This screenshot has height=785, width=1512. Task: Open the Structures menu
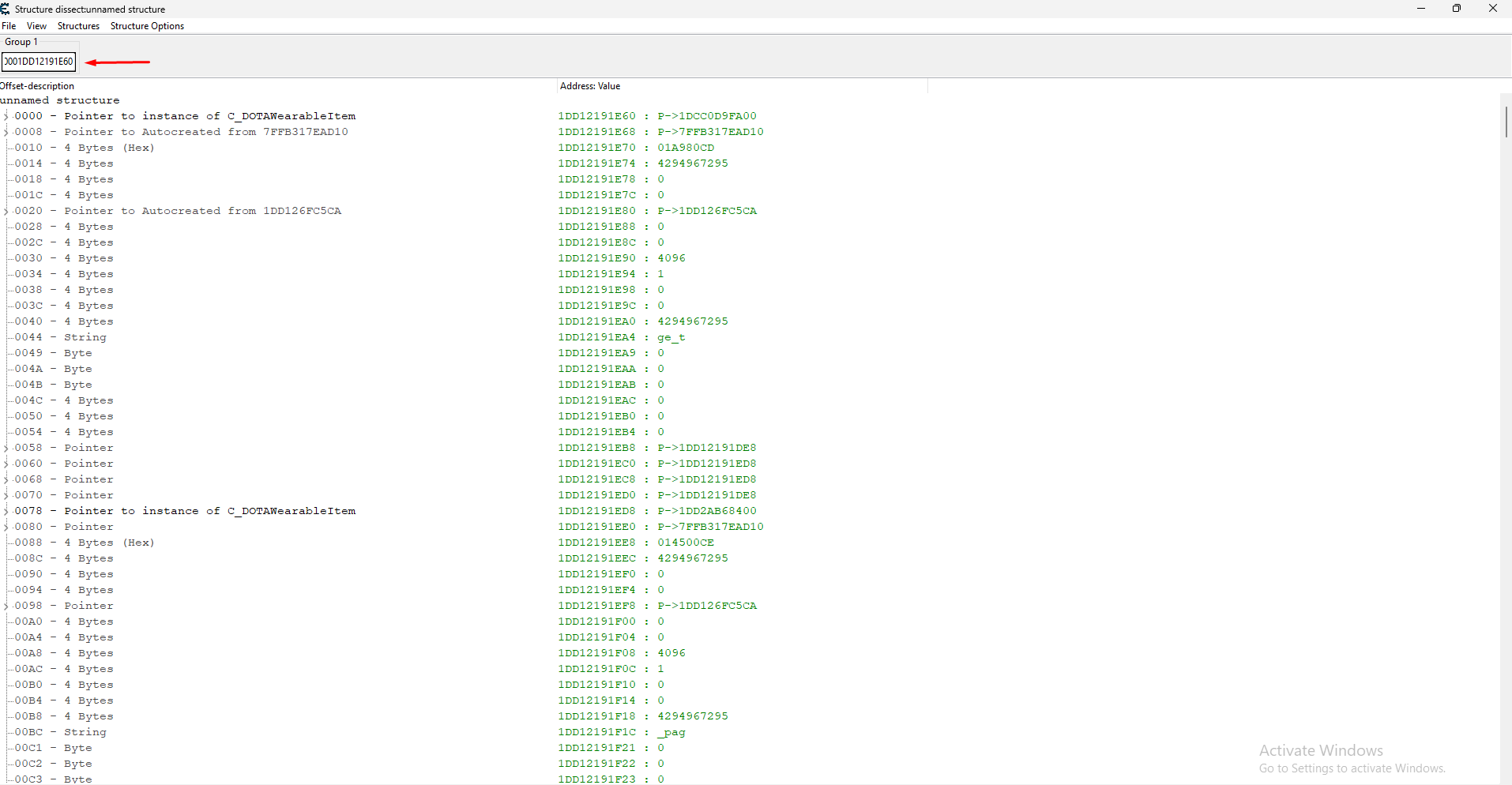coord(78,26)
